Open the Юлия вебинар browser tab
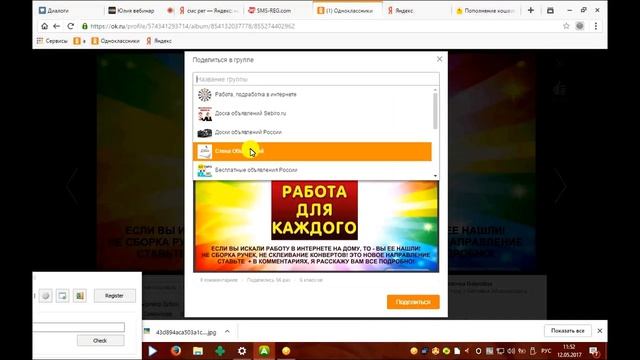640x360 pixels. (131, 11)
